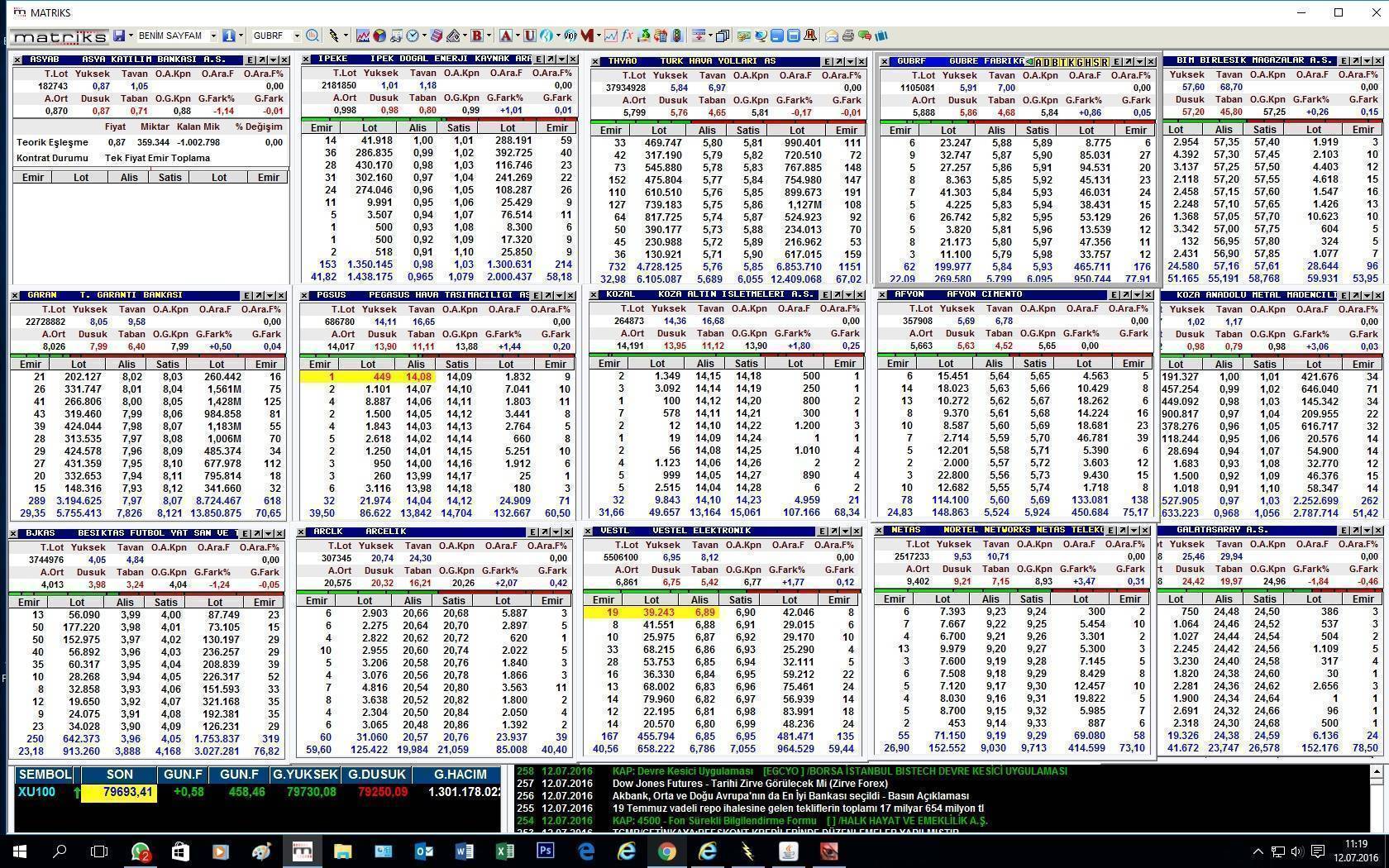The image size is (1389, 868).
Task: Expand the BENİM SAYFAM page dropdown
Action: click(x=212, y=36)
